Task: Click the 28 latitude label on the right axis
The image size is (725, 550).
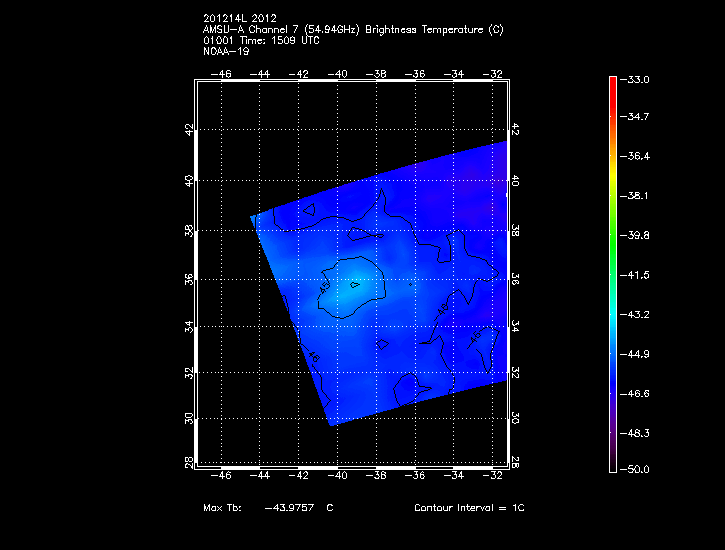Action: click(516, 463)
